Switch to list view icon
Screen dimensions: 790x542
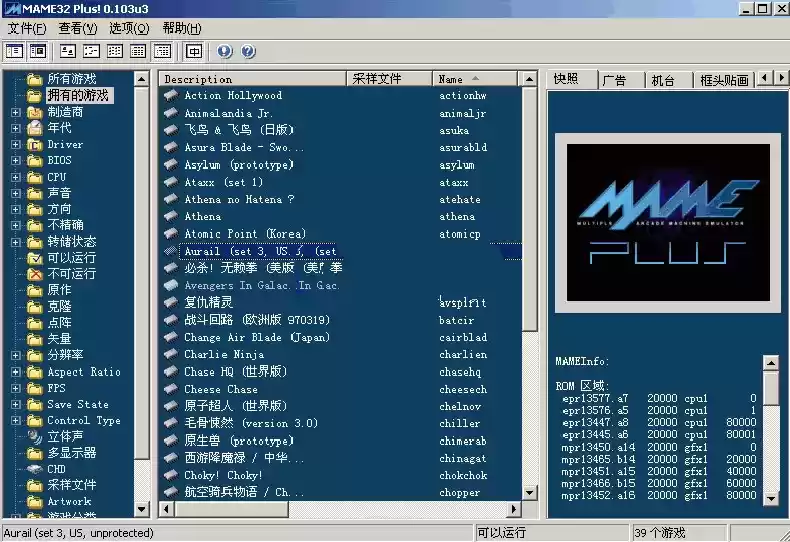click(115, 51)
